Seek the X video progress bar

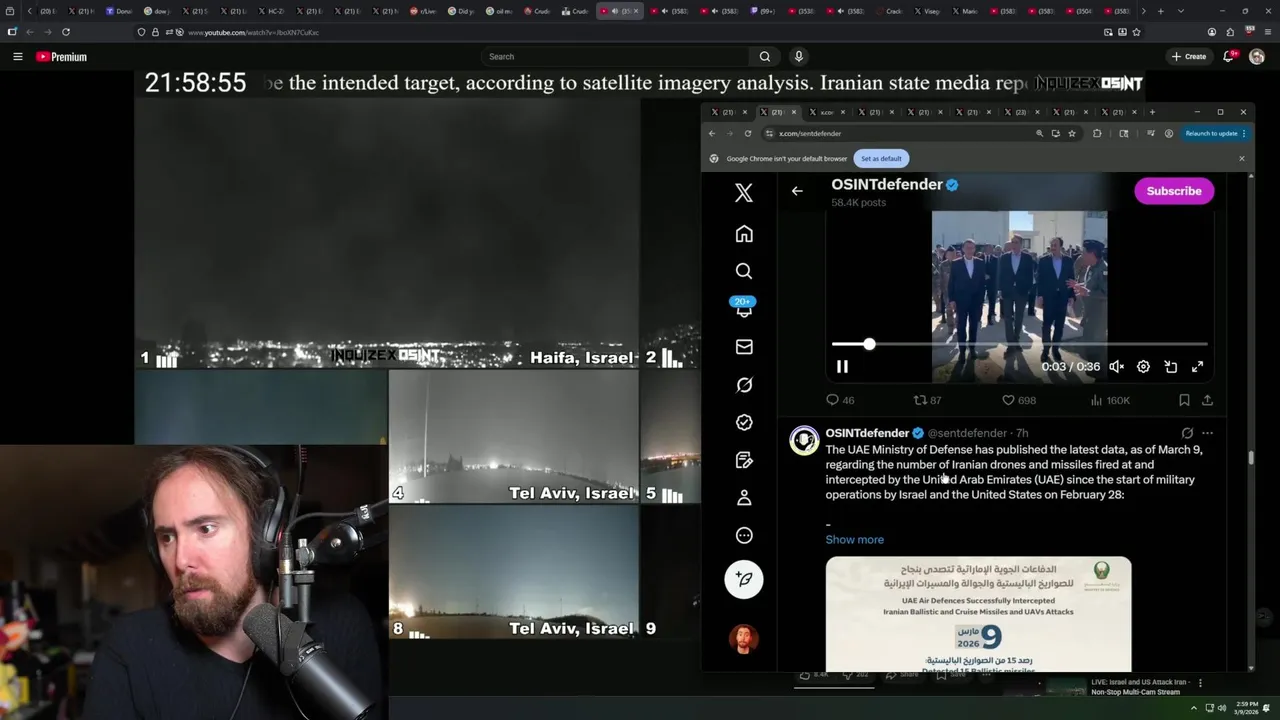(1020, 344)
